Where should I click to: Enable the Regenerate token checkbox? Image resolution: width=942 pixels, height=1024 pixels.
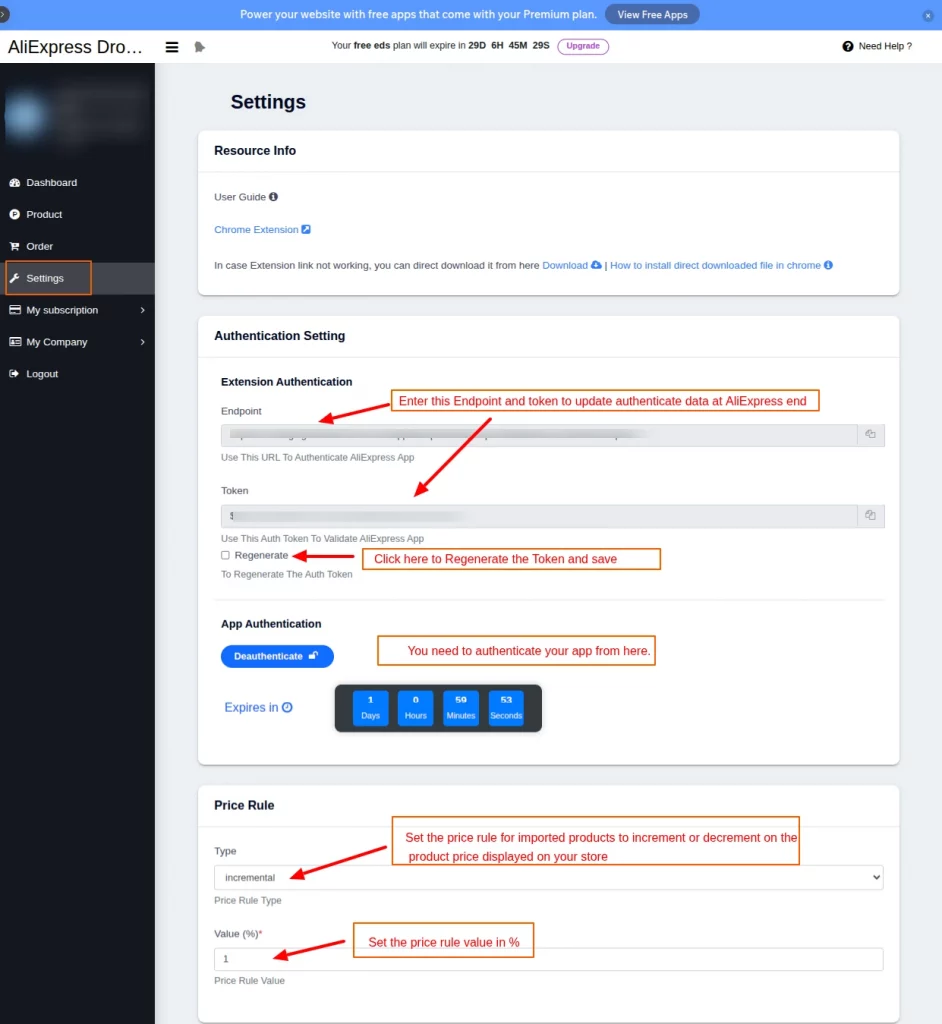(x=226, y=555)
